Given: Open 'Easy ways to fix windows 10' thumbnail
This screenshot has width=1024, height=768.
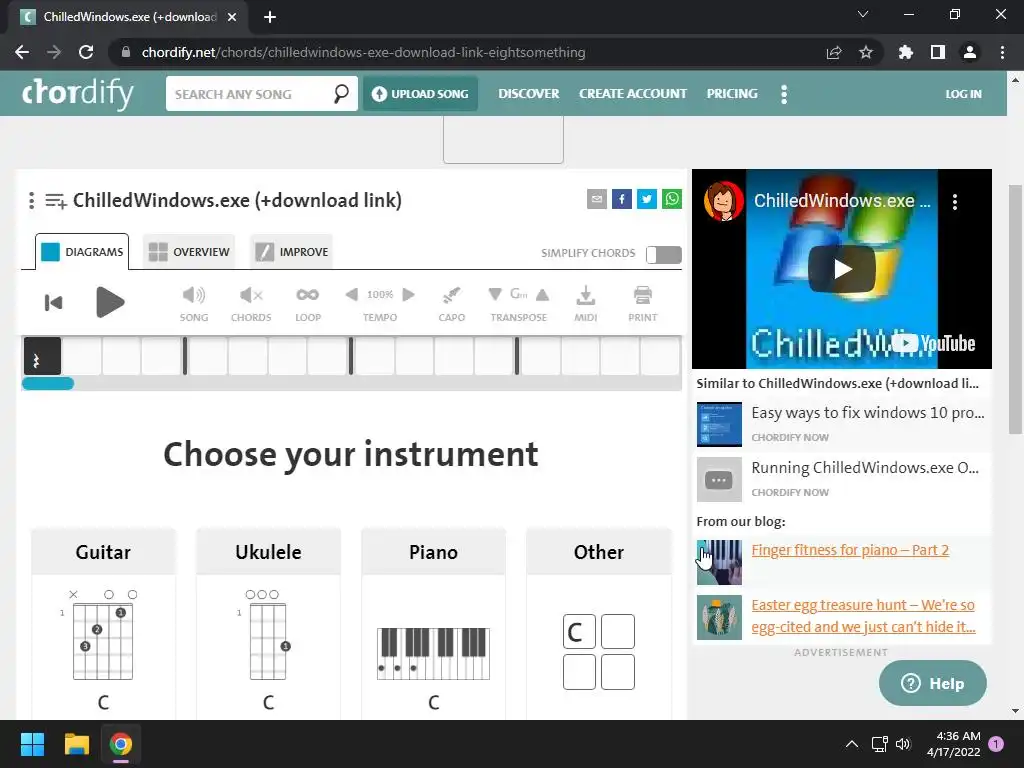Looking at the screenshot, I should click(x=719, y=424).
